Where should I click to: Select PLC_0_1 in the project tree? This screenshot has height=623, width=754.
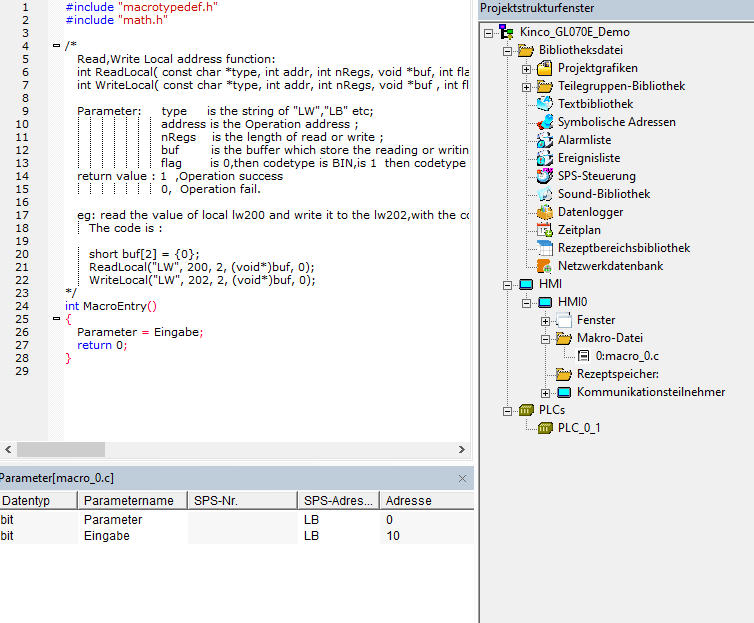[x=579, y=428]
